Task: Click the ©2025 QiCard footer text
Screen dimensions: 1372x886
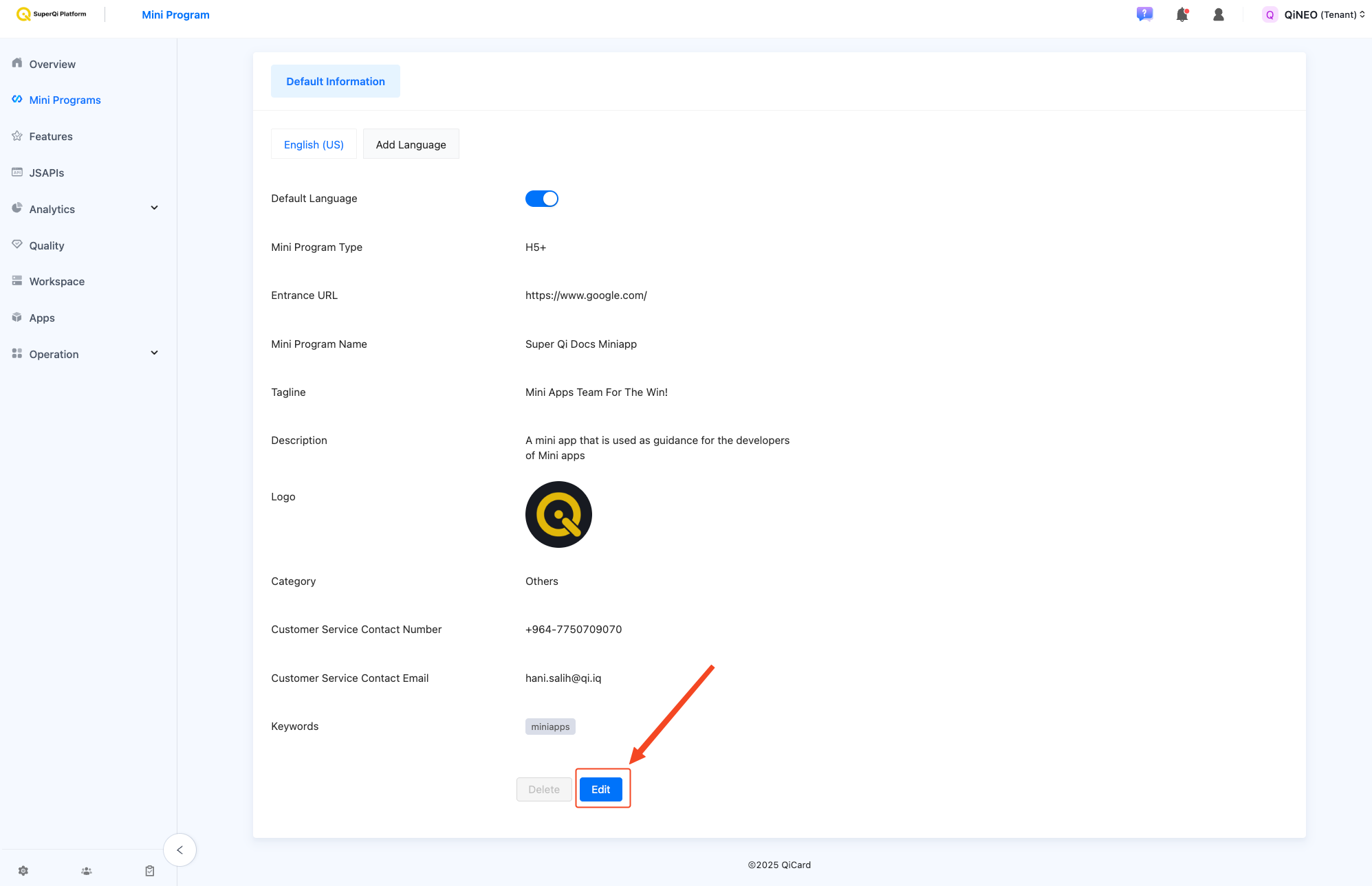Action: click(x=779, y=865)
